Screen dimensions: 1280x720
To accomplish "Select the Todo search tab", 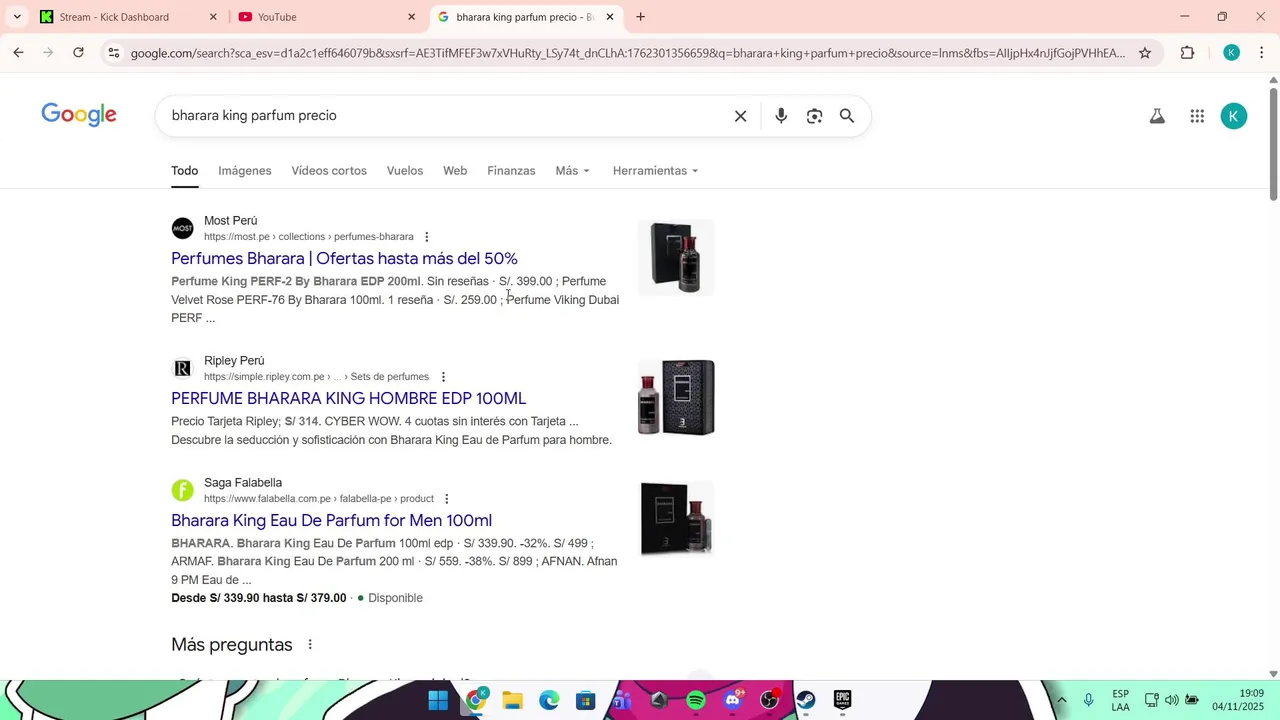I will click(x=185, y=171).
